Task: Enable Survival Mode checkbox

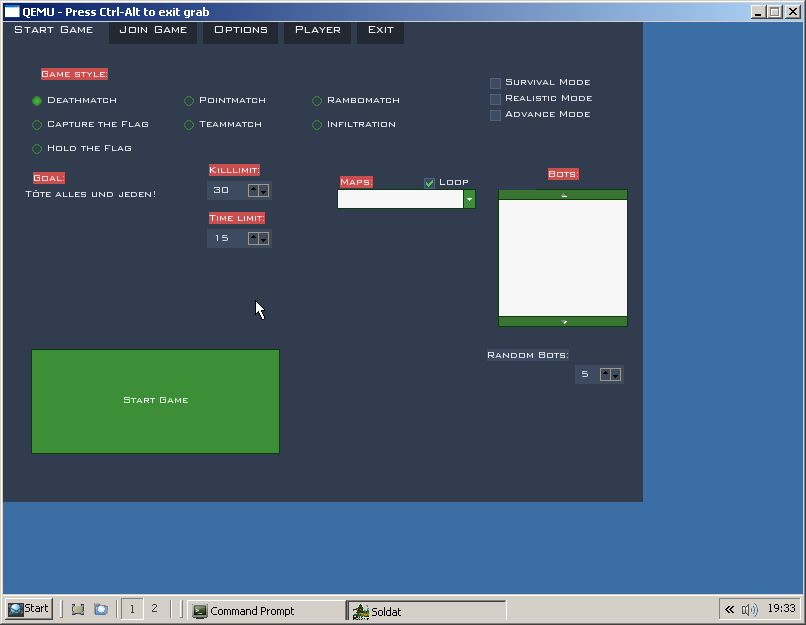Action: [x=495, y=83]
